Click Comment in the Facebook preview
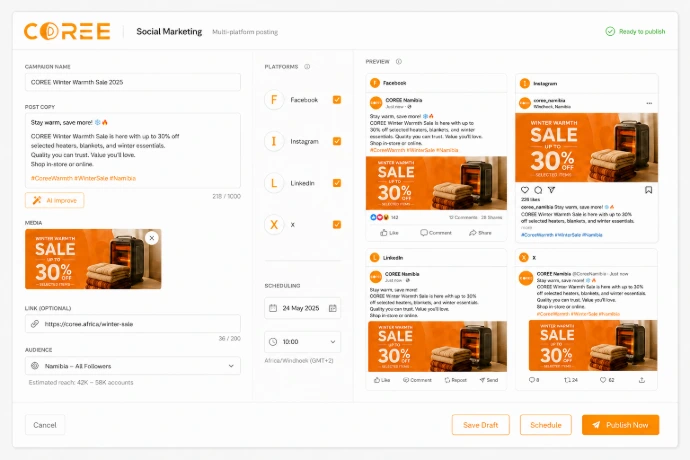The height and width of the screenshot is (460, 690). [436, 232]
